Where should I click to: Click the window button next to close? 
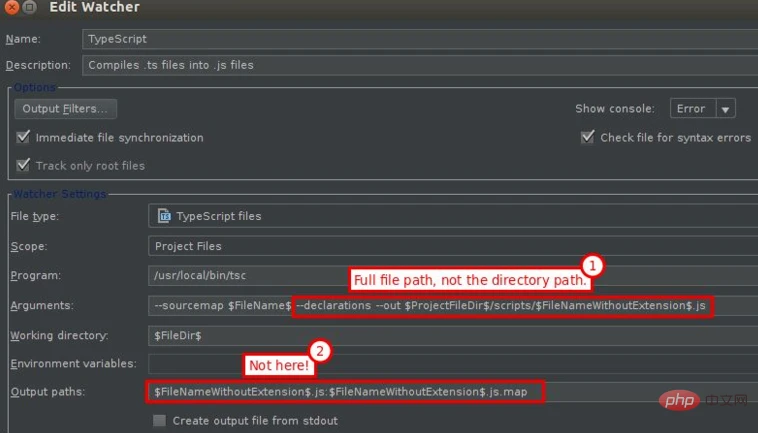pyautogui.click(x=29, y=7)
